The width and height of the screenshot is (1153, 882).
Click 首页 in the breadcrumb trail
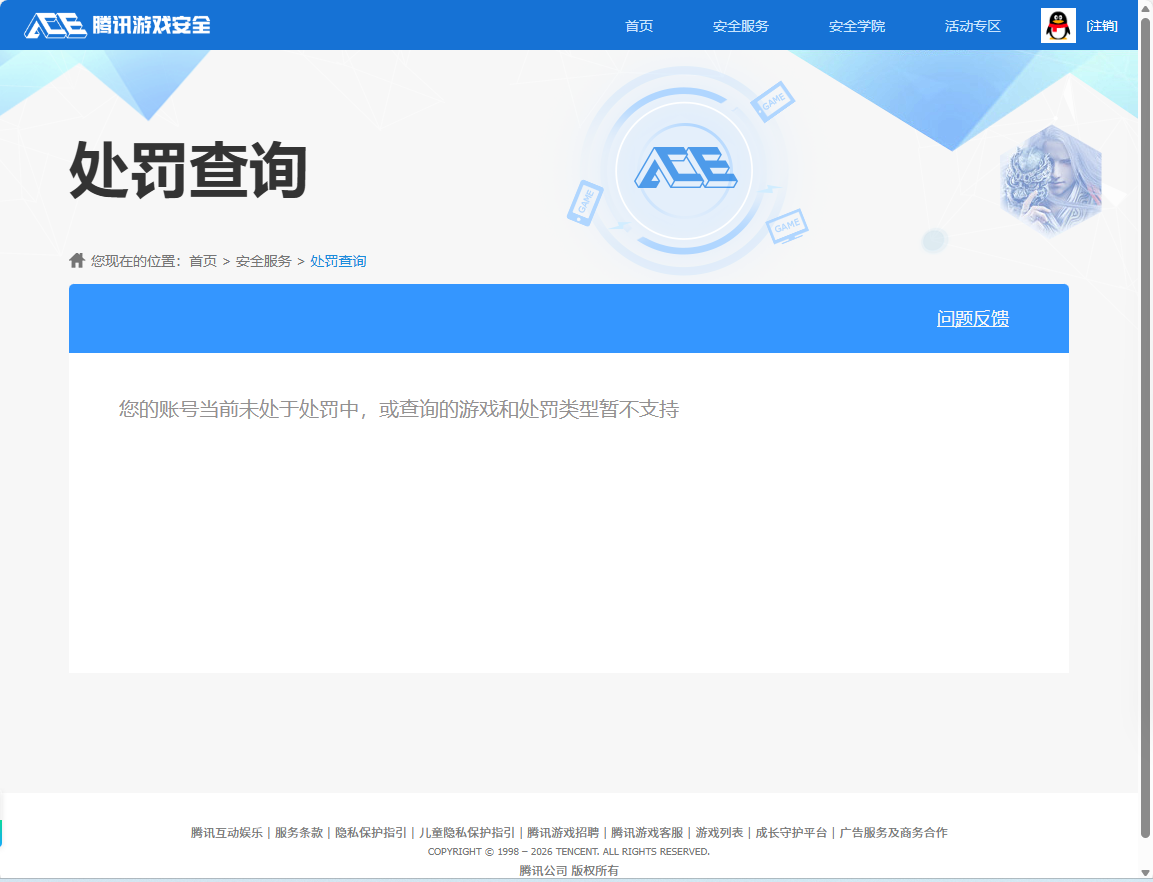pyautogui.click(x=203, y=260)
